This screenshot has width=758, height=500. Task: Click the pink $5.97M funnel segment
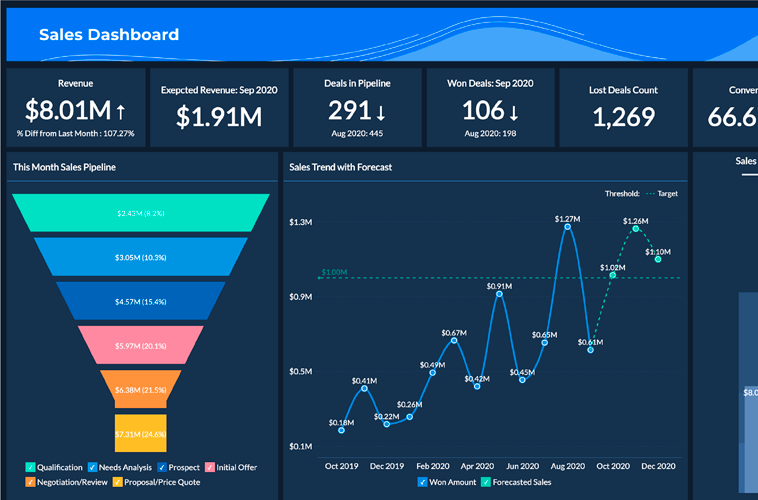(140, 346)
